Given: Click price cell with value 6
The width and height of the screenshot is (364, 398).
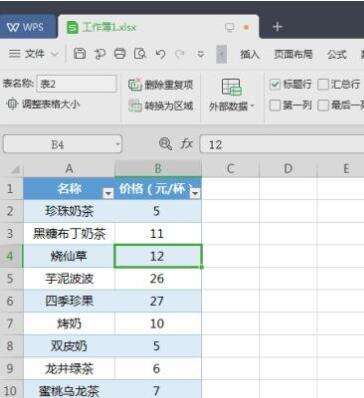Looking at the screenshot, I should (158, 368).
